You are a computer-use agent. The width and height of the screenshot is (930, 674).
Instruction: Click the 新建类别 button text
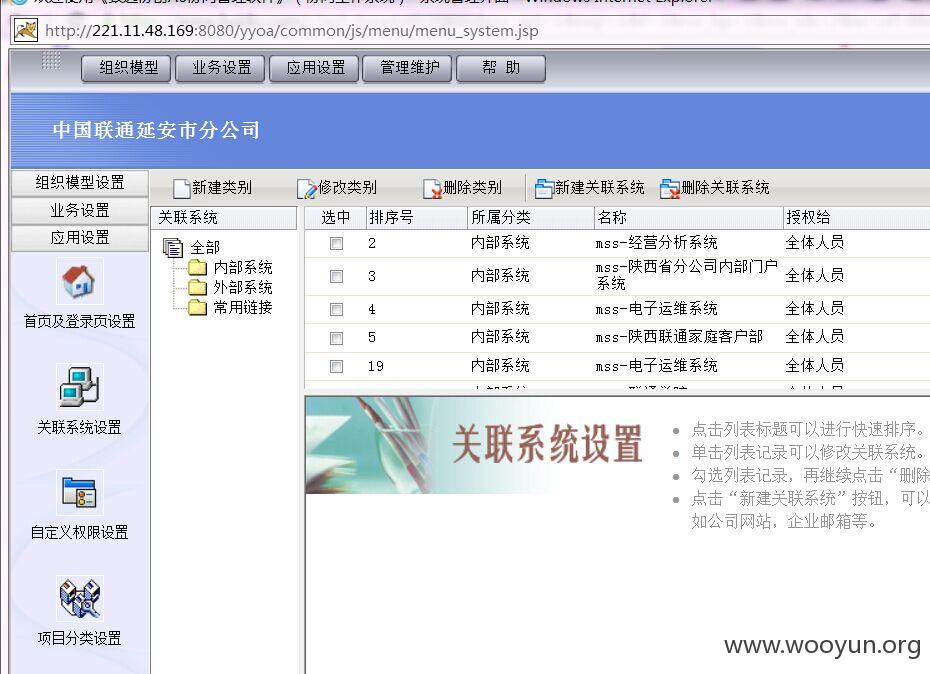pos(222,188)
